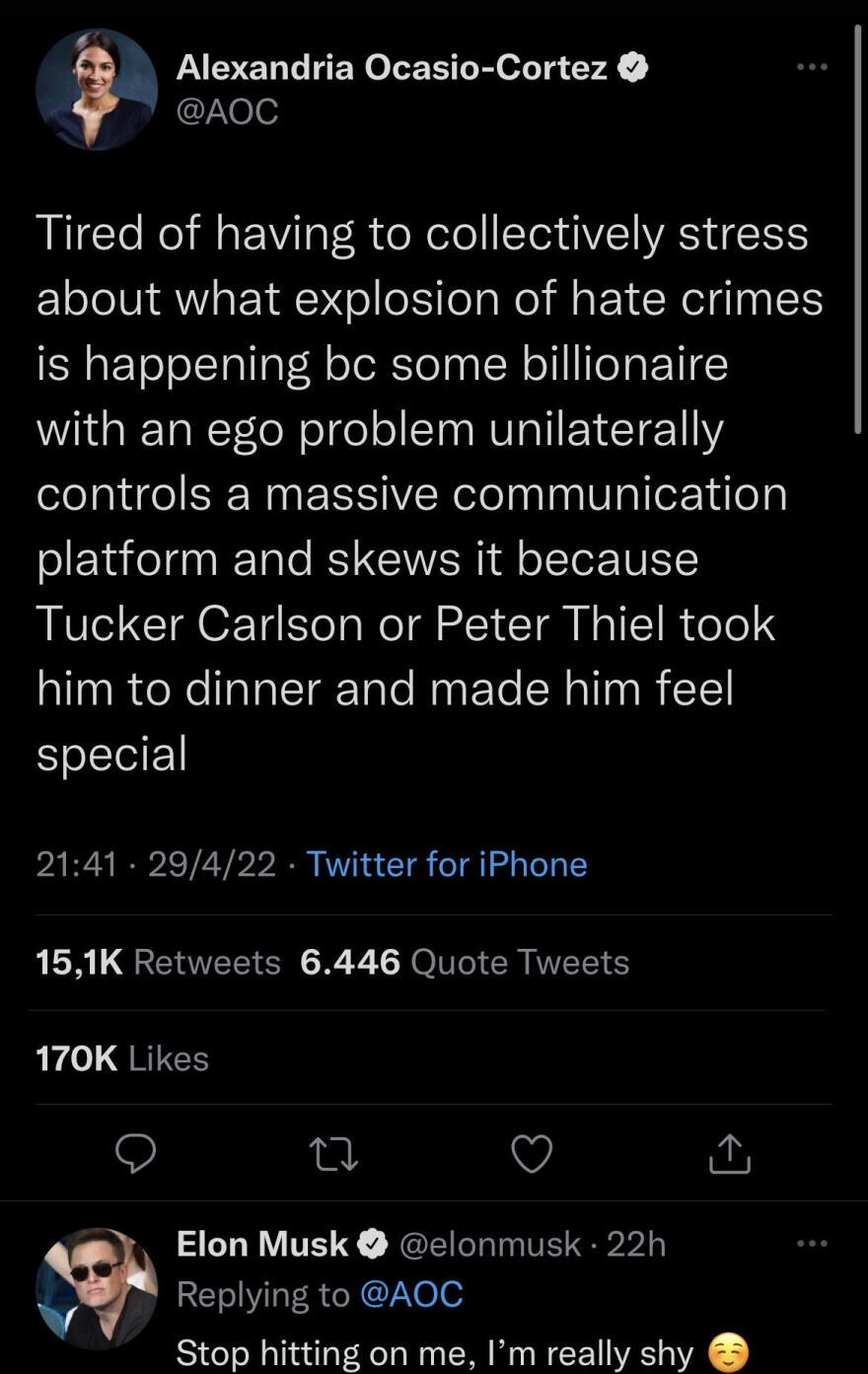Click the Elon Musk display name
Image resolution: width=868 pixels, height=1374 pixels.
[x=262, y=1244]
